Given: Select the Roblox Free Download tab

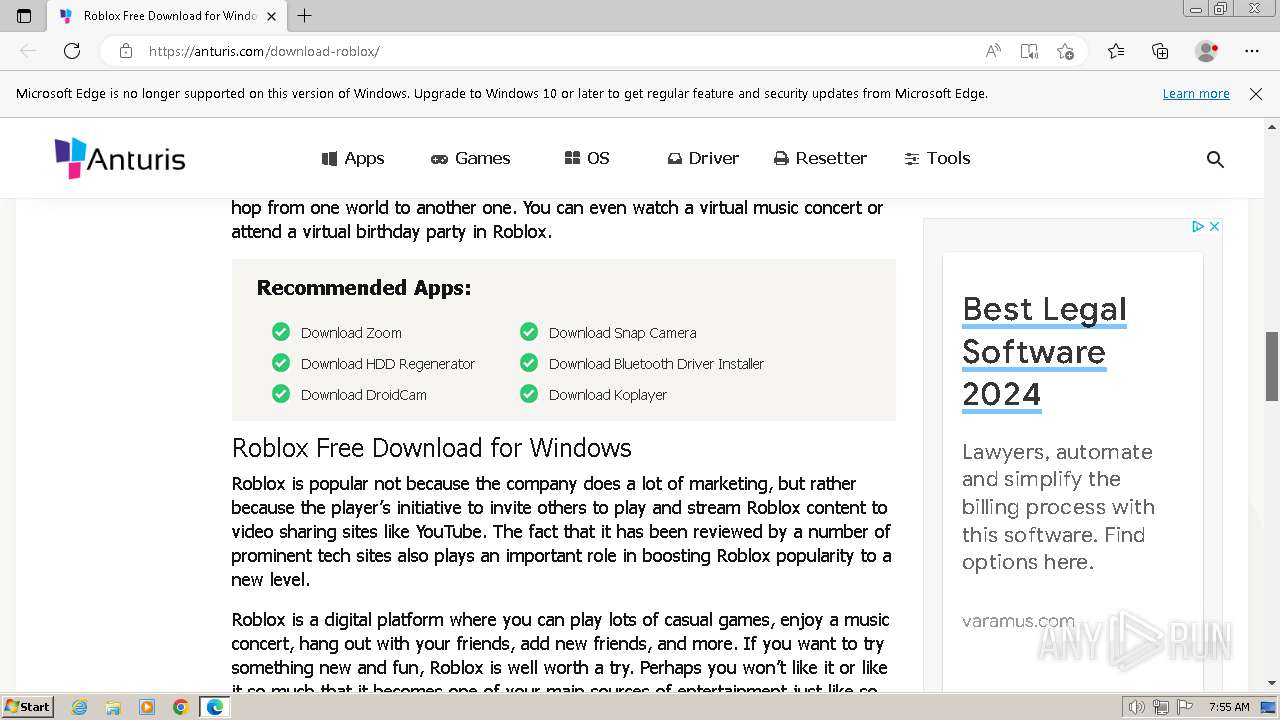Looking at the screenshot, I should pyautogui.click(x=167, y=16).
